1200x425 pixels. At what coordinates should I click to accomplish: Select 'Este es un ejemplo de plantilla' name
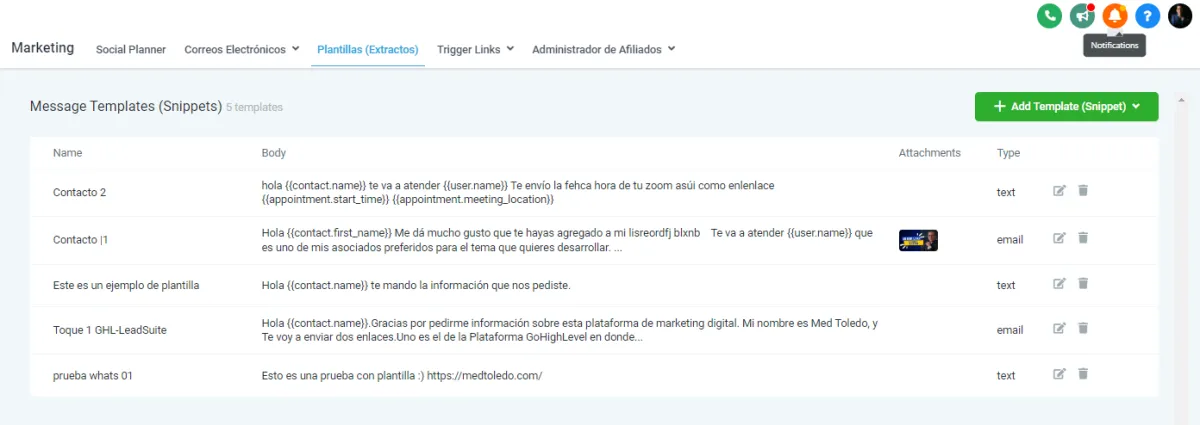[x=126, y=285]
